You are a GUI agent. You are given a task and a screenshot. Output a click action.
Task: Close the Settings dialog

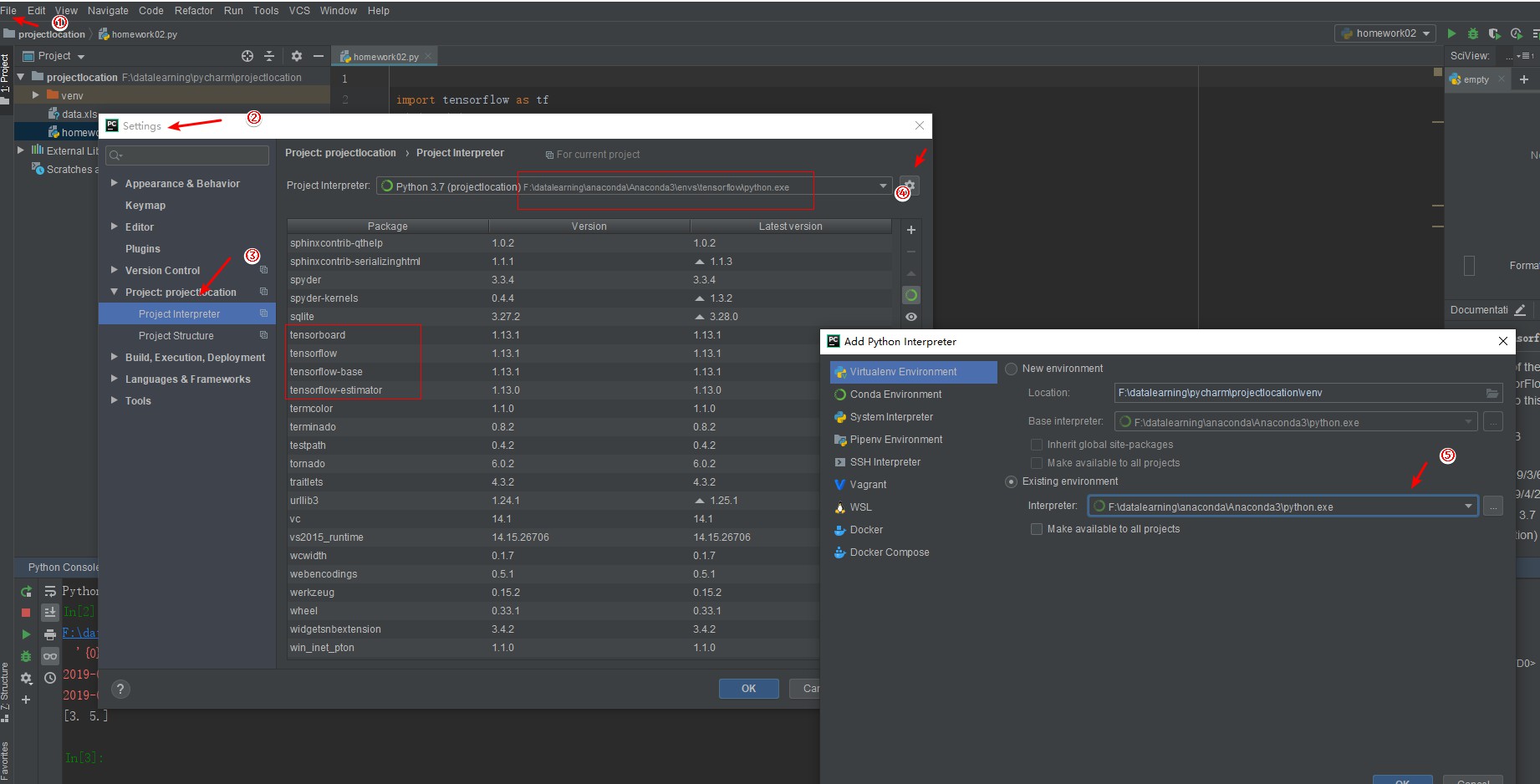920,125
